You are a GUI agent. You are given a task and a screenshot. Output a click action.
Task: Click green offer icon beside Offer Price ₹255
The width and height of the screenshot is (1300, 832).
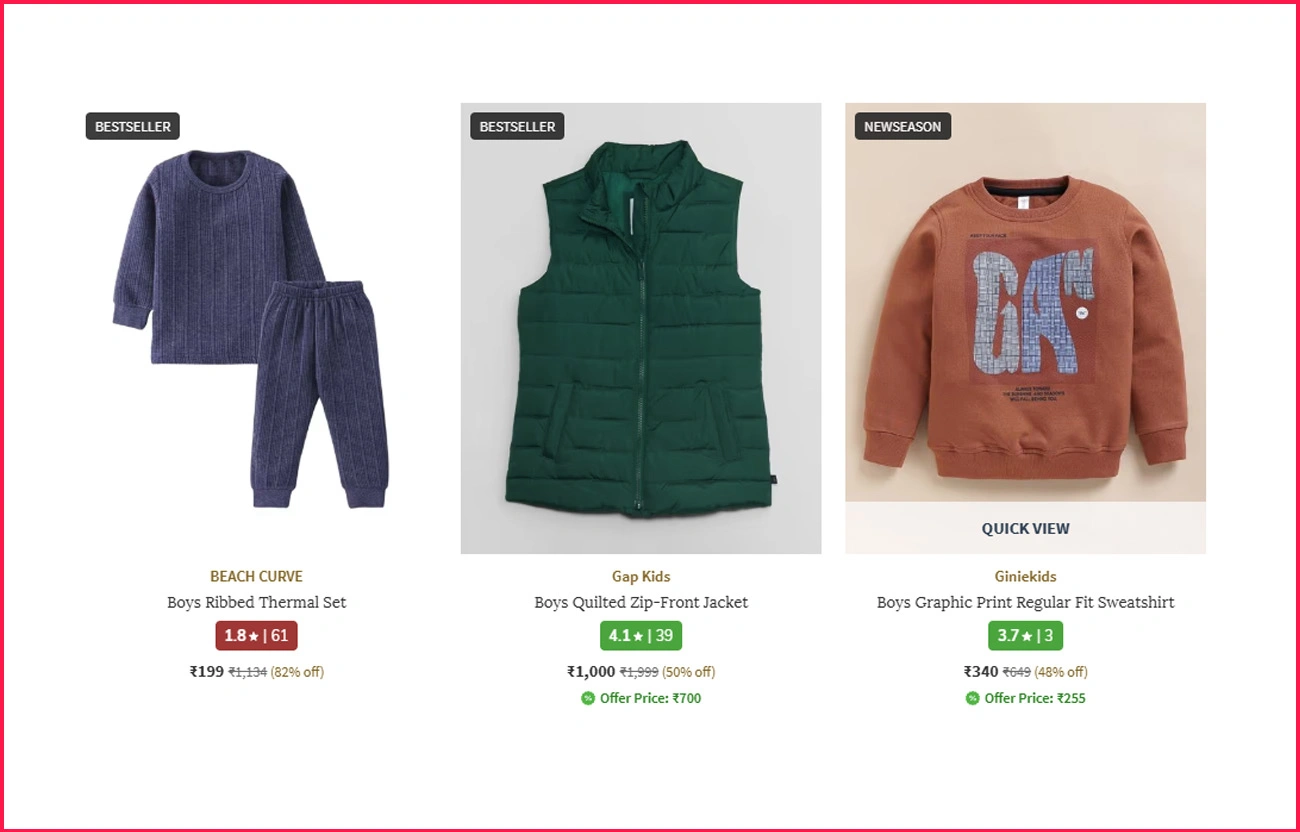point(972,698)
